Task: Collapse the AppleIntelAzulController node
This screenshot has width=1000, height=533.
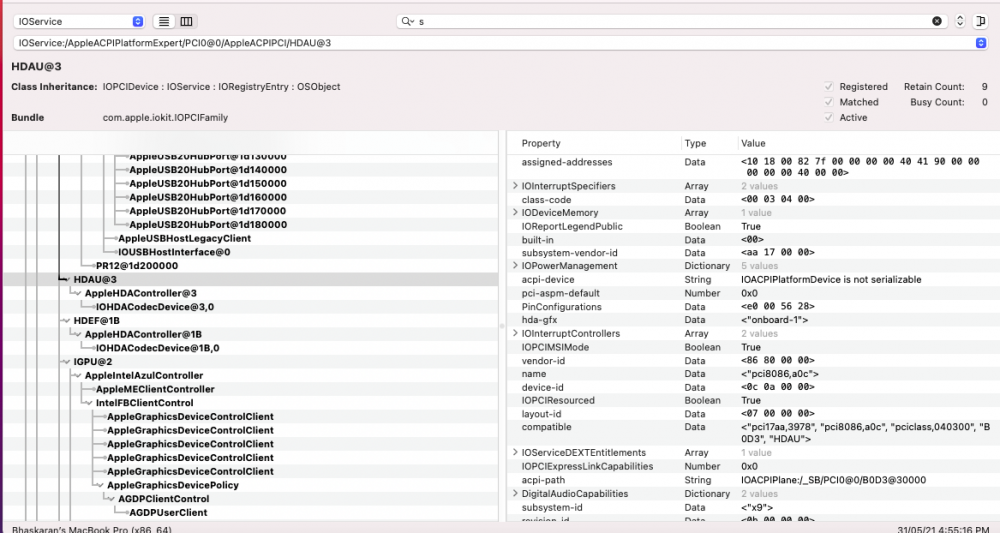Action: pos(78,376)
